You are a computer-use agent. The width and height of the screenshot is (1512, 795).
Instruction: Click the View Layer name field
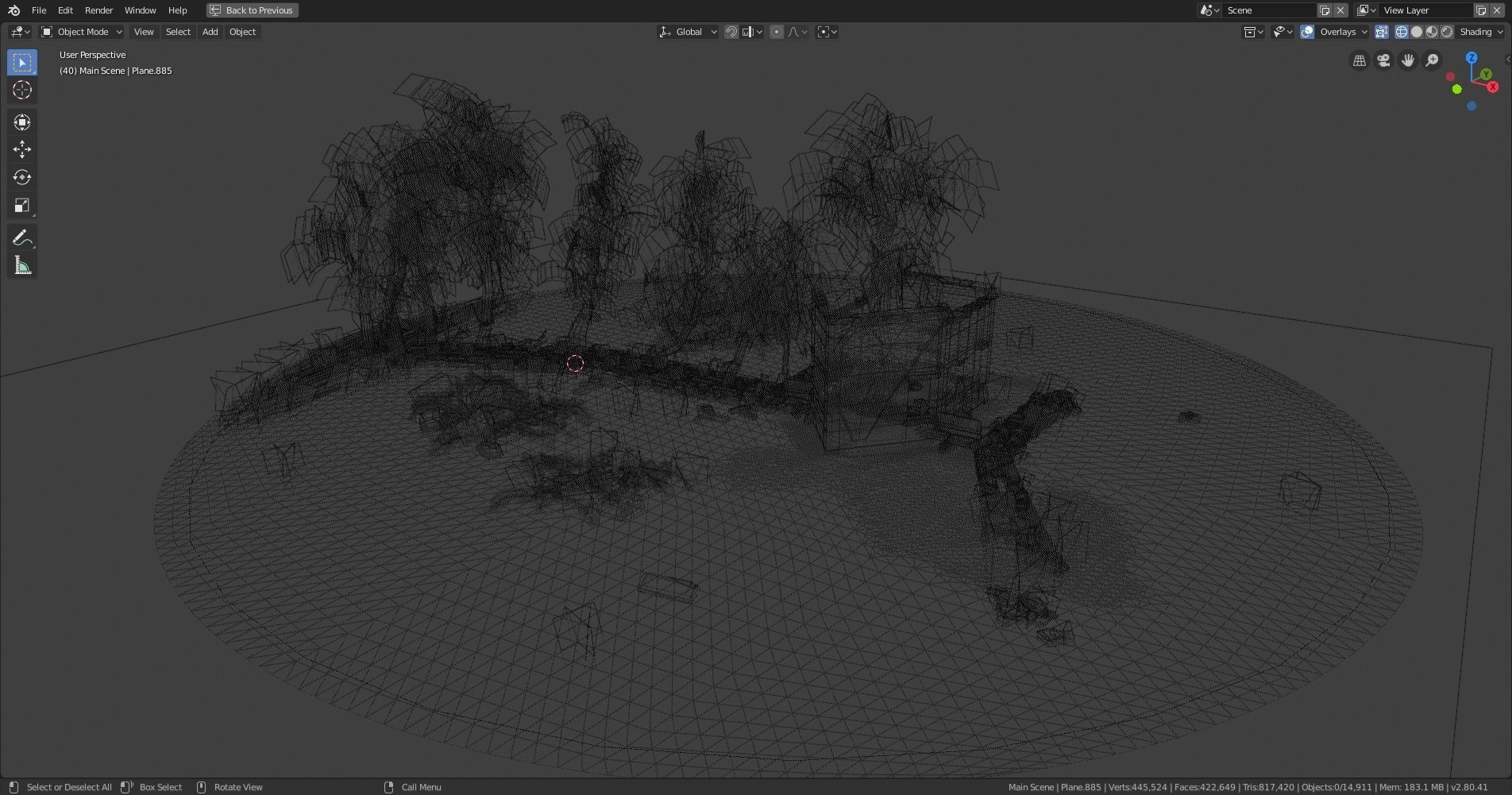[1426, 10]
